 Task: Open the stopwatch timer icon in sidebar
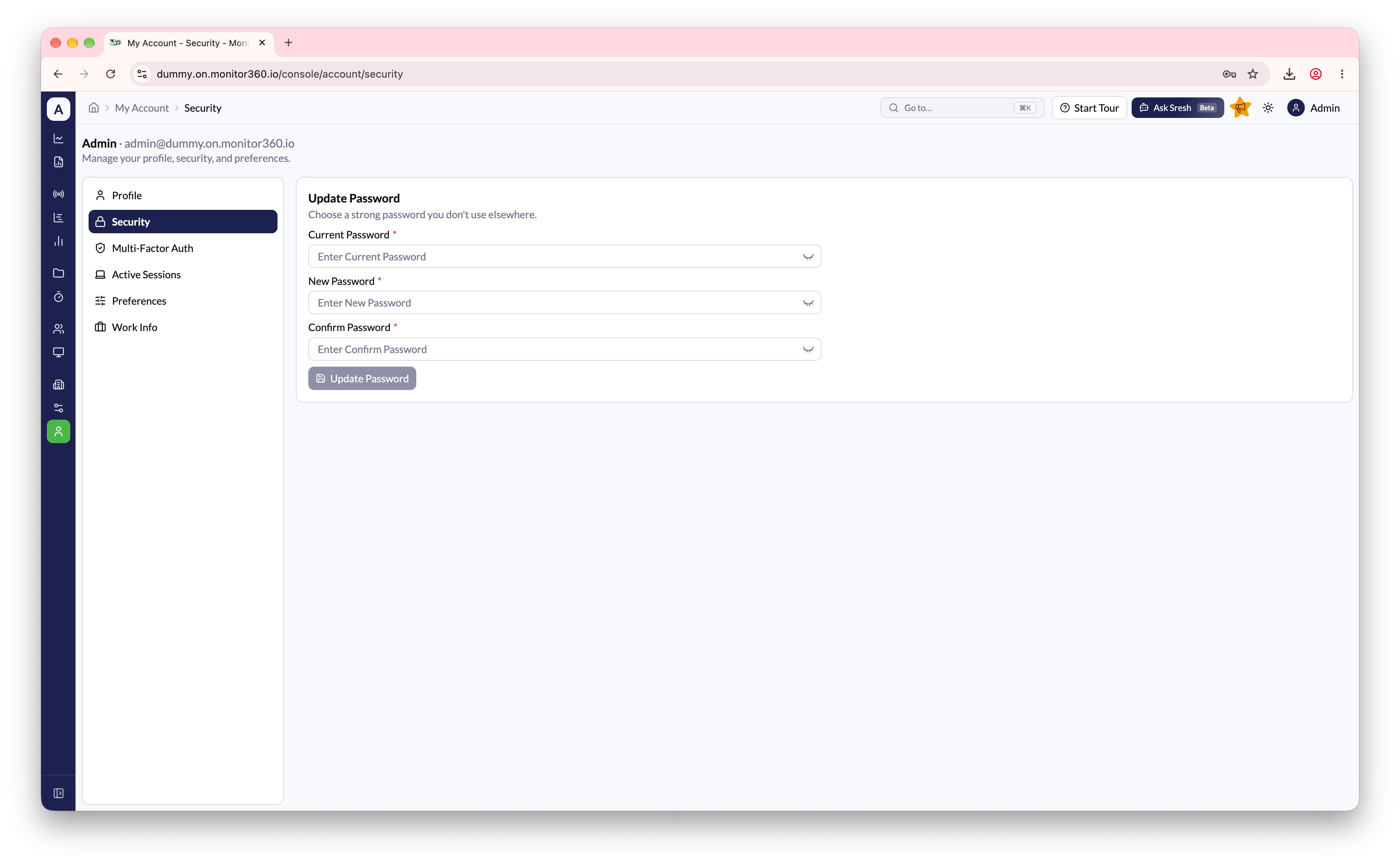click(x=58, y=296)
